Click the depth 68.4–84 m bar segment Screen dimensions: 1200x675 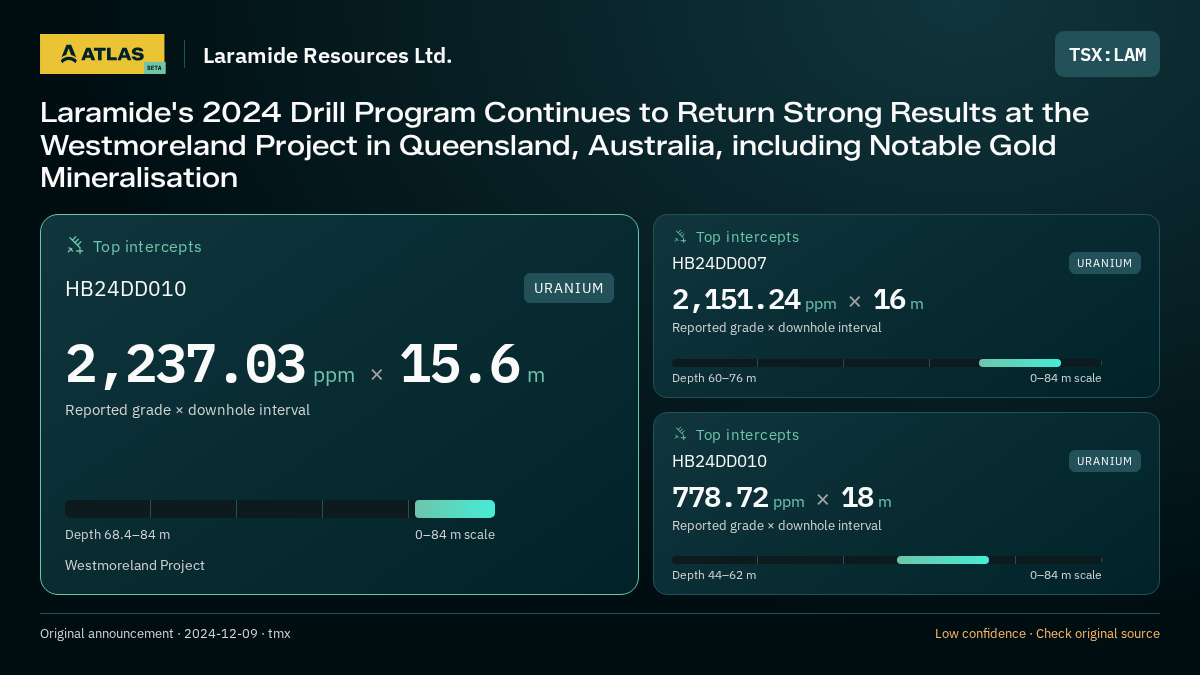tap(455, 509)
